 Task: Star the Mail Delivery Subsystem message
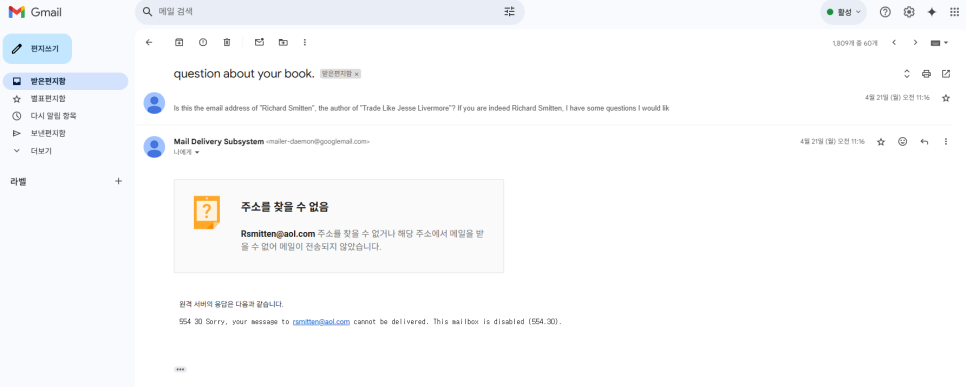[881, 142]
